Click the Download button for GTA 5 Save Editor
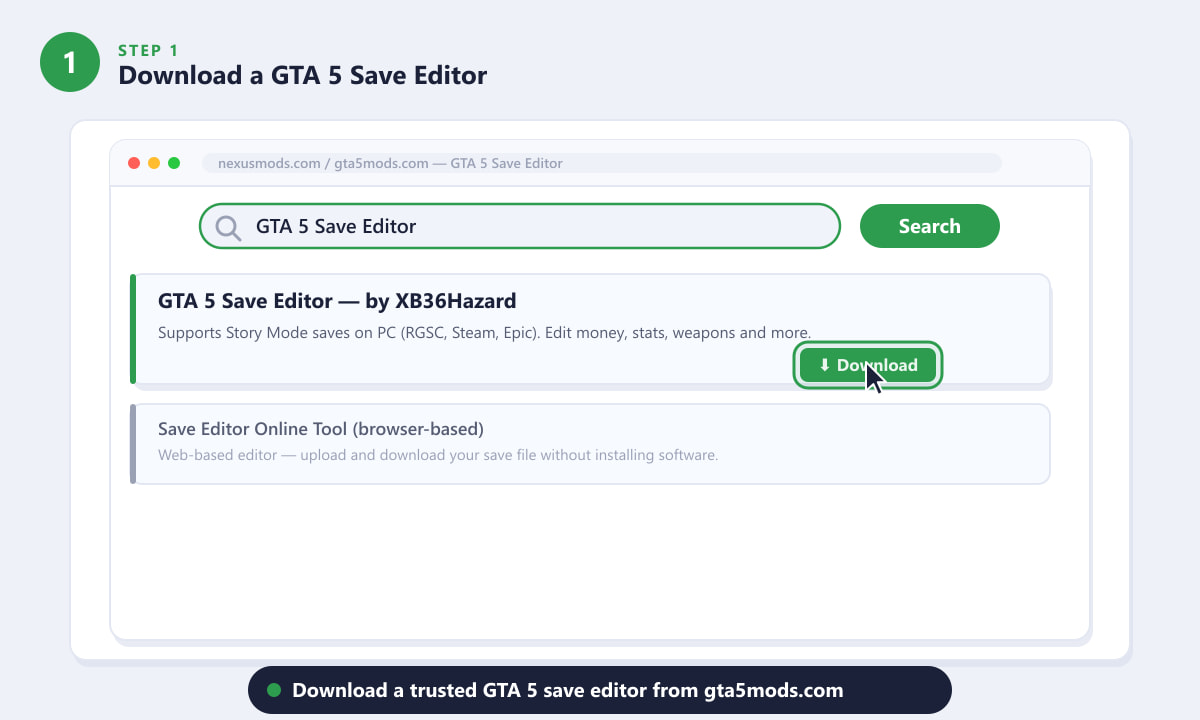The image size is (1200, 720). click(868, 365)
